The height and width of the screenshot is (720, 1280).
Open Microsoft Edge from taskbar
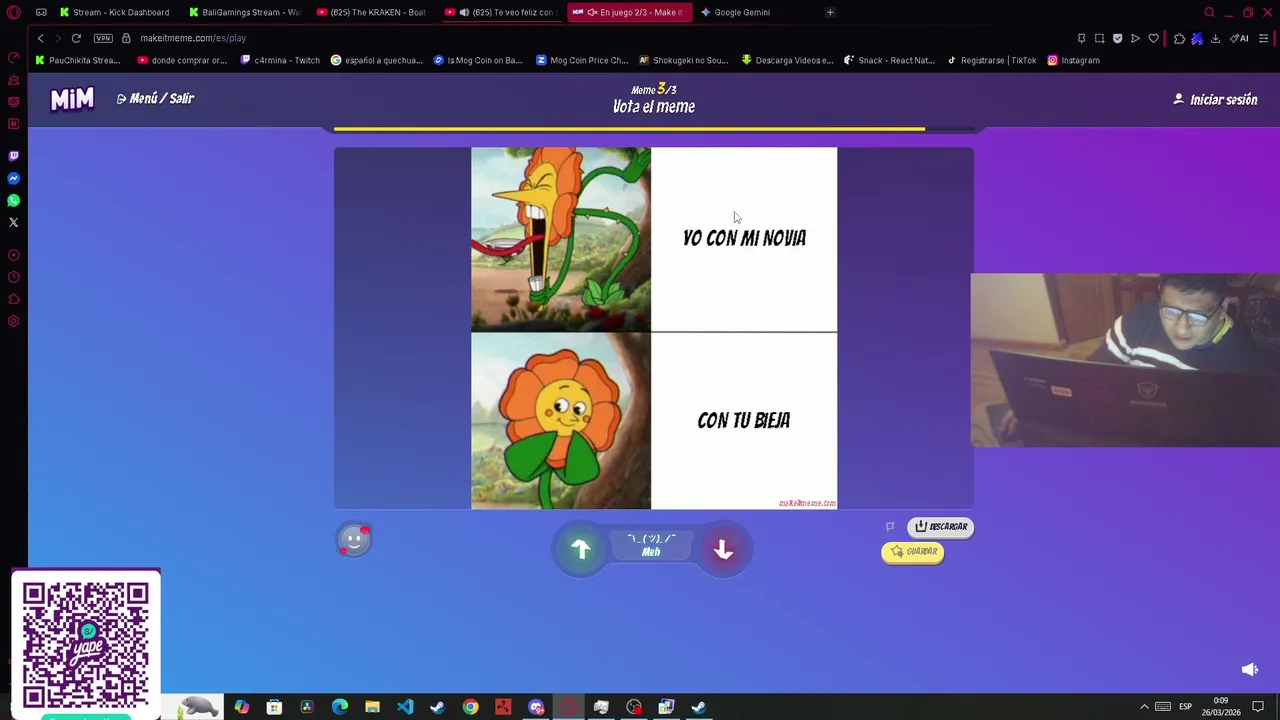point(340,707)
